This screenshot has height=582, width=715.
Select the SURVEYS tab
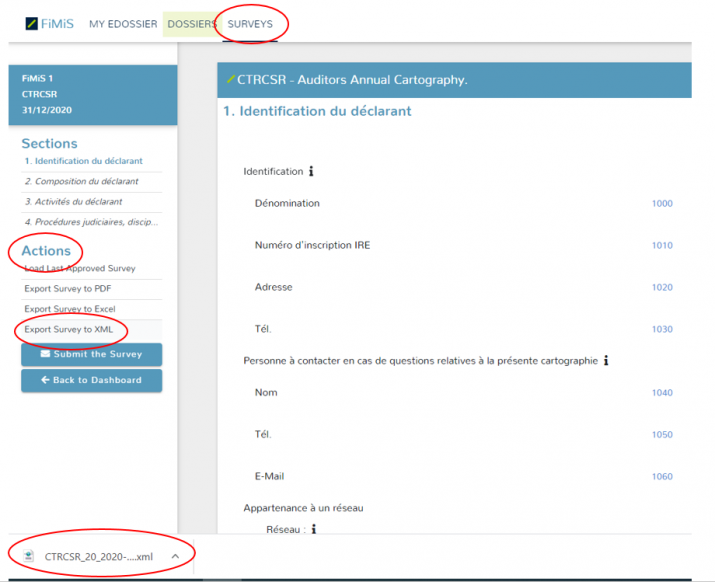point(250,24)
